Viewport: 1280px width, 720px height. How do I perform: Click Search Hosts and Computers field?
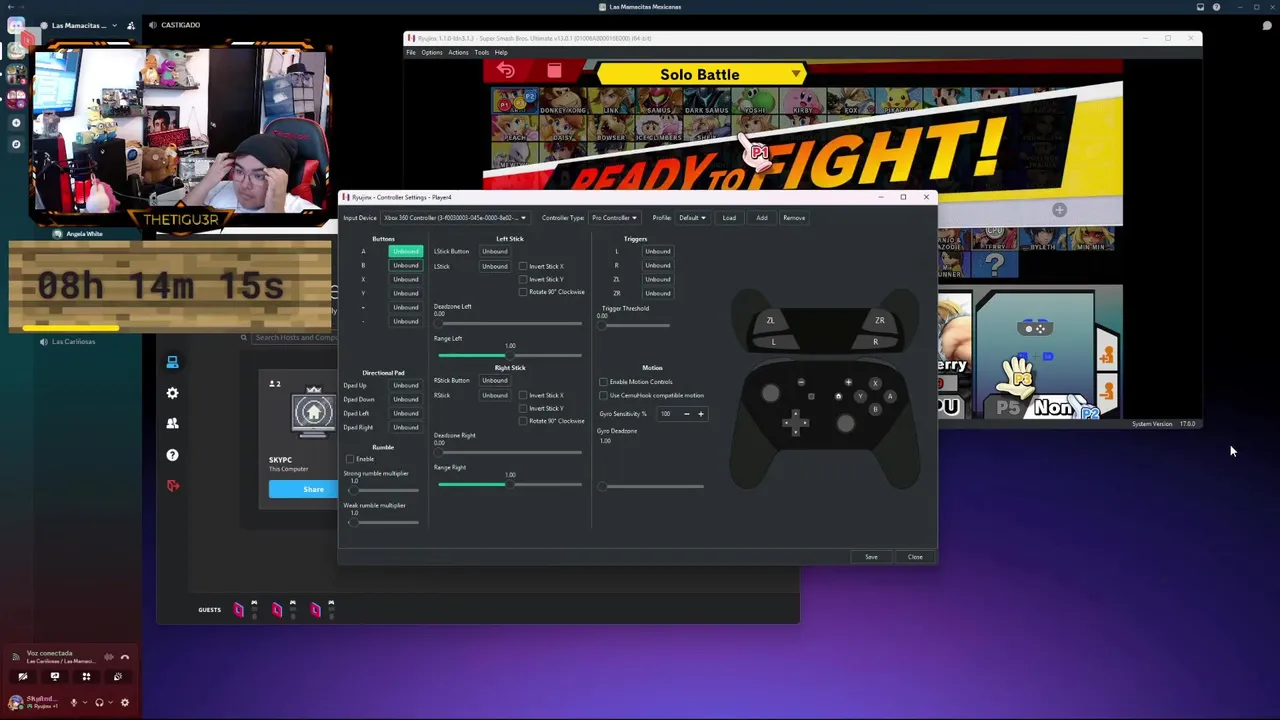[296, 338]
